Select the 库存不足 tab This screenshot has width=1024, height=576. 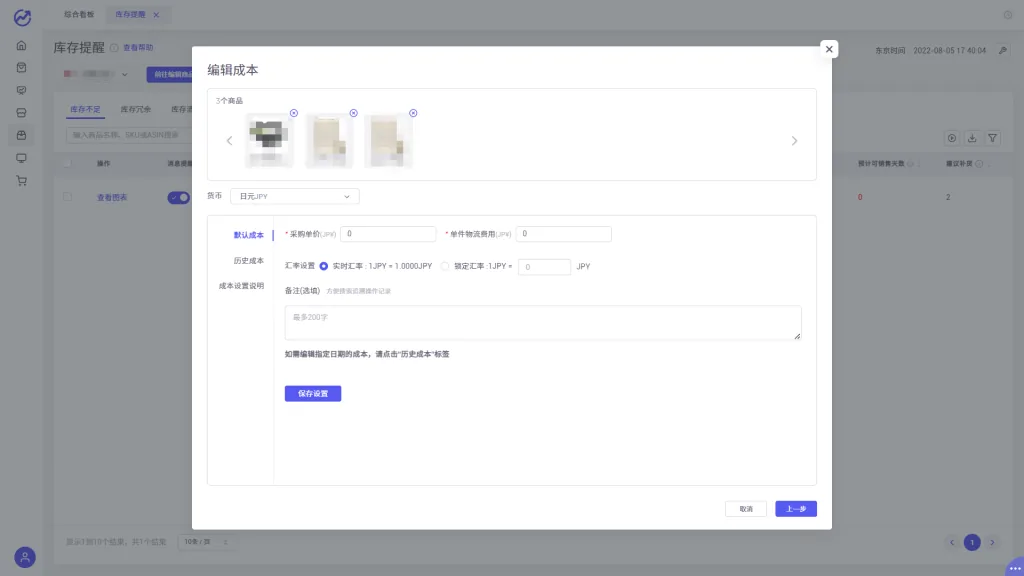pyautogui.click(x=85, y=110)
